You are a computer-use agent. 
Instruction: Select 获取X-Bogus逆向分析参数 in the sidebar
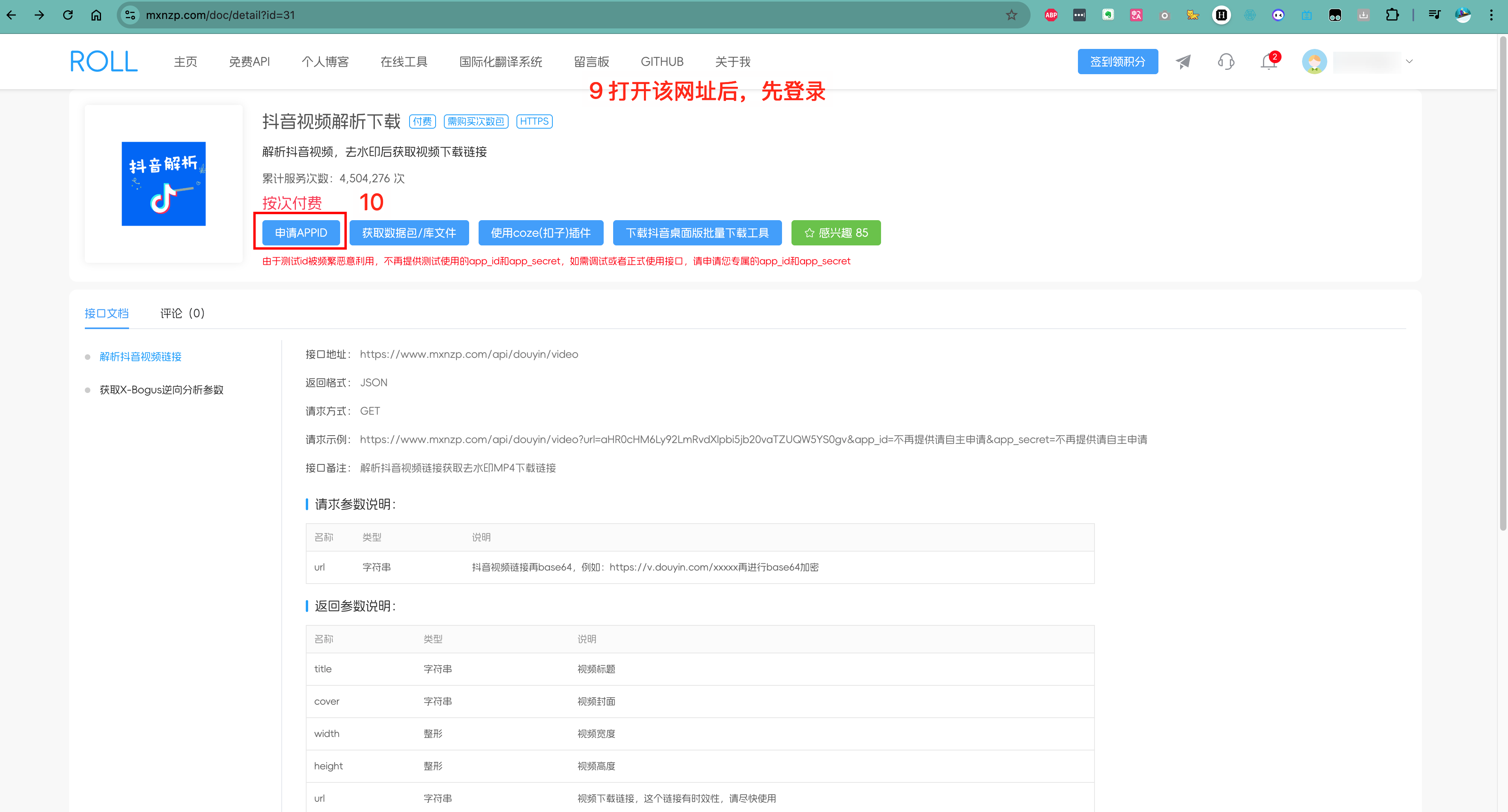click(162, 390)
